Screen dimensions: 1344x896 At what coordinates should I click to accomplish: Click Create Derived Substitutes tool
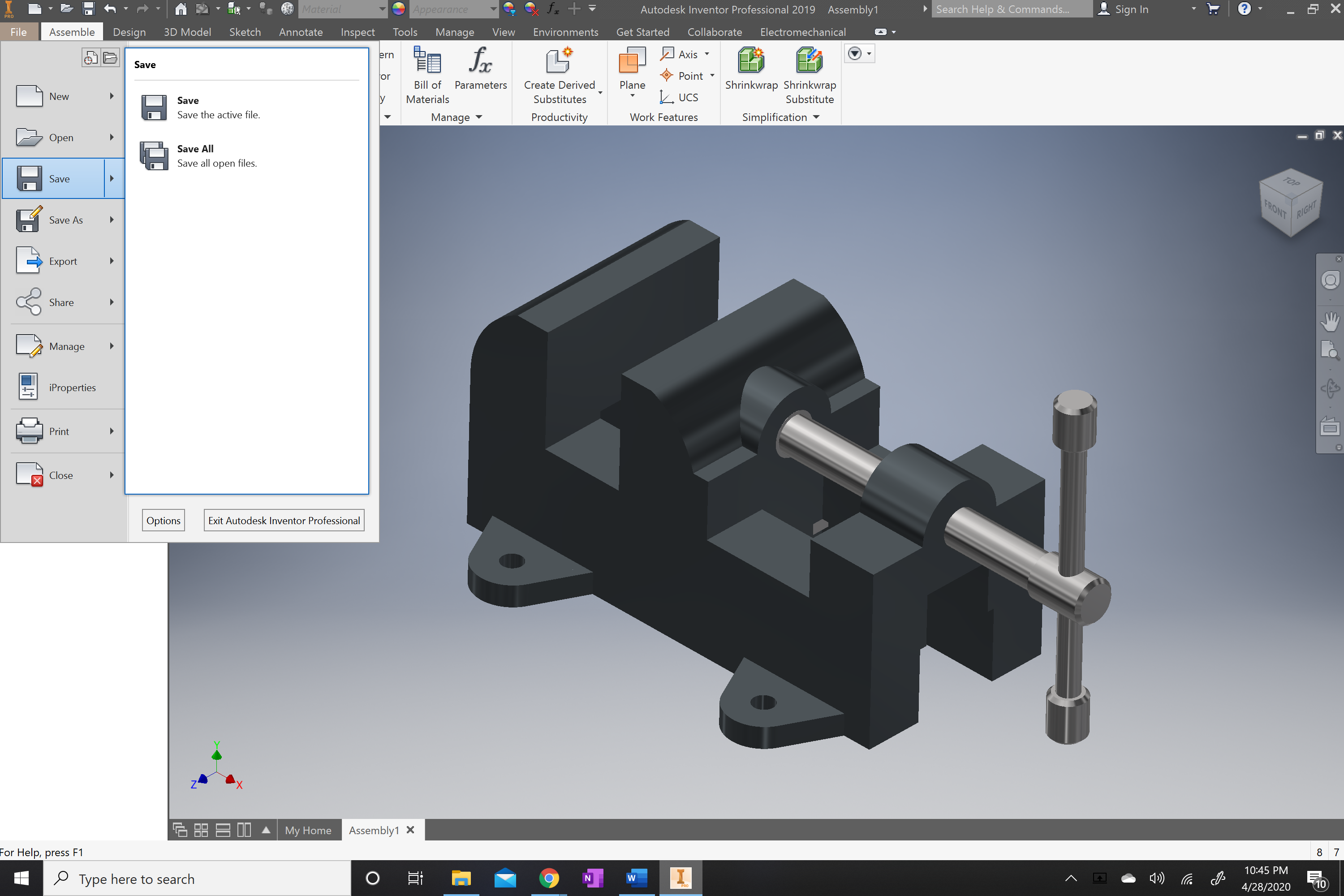[560, 75]
